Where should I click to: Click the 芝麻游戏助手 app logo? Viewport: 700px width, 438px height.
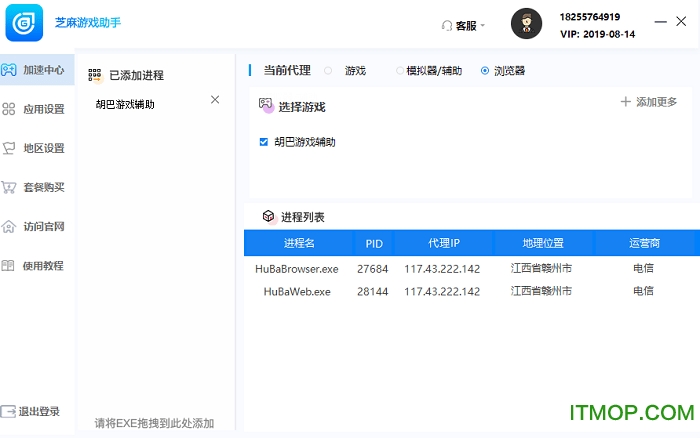[24, 23]
